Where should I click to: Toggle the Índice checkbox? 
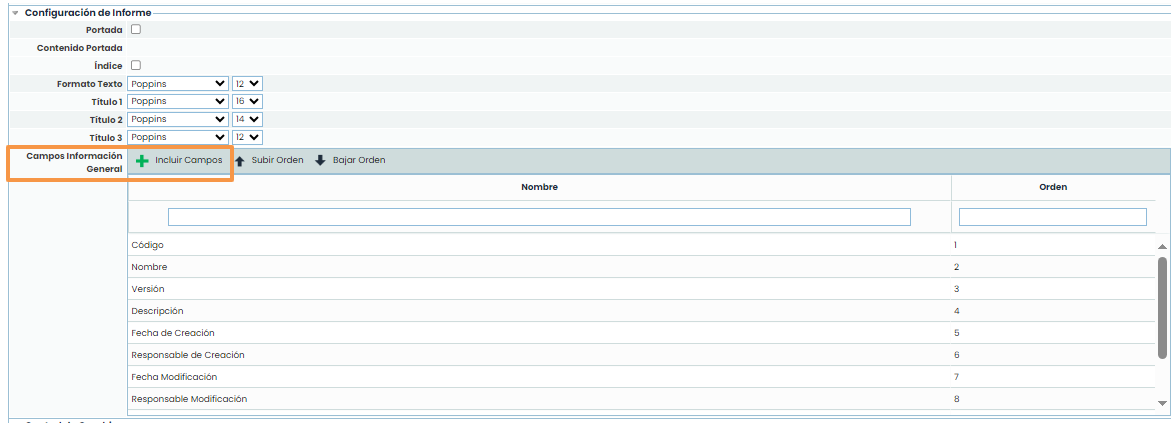pyautogui.click(x=136, y=66)
